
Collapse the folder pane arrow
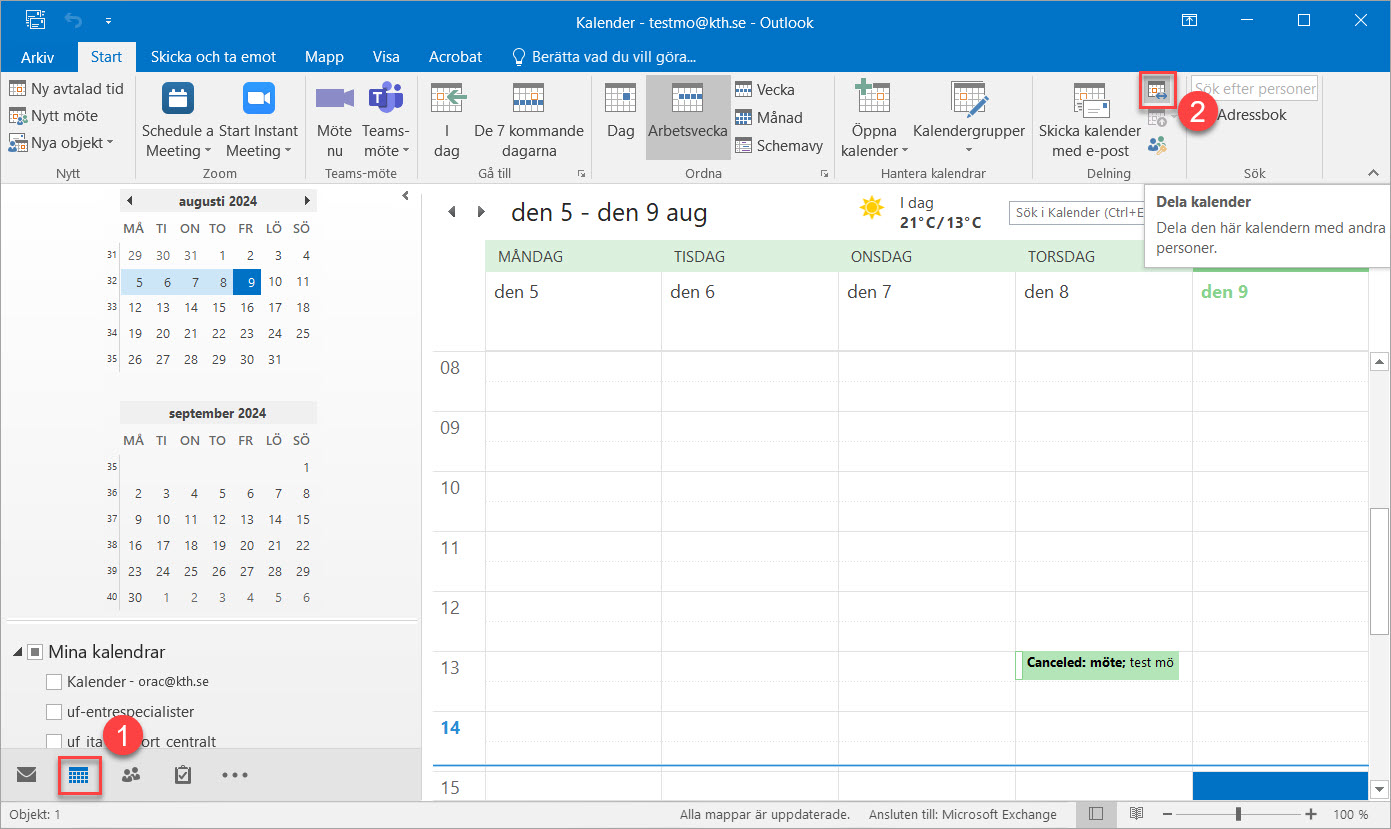click(x=405, y=196)
